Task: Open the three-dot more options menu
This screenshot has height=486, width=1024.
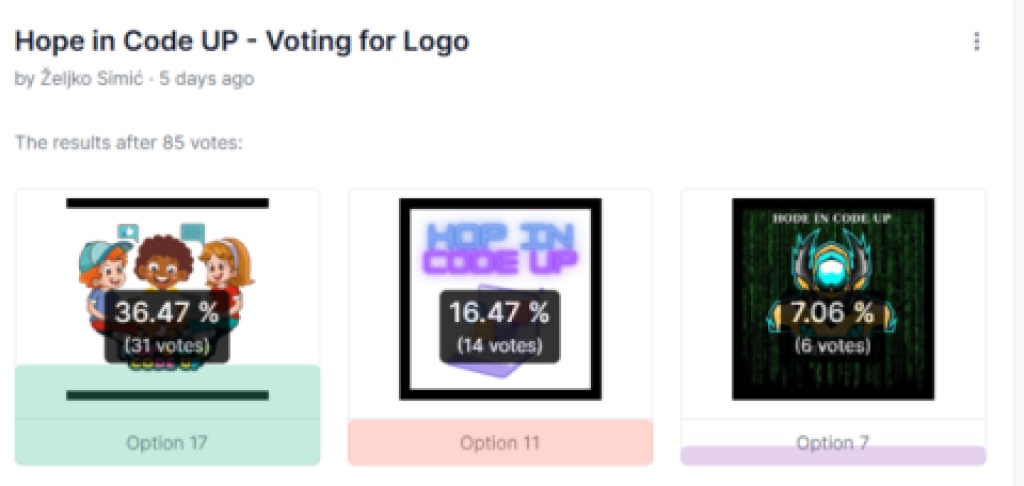Action: [x=976, y=42]
